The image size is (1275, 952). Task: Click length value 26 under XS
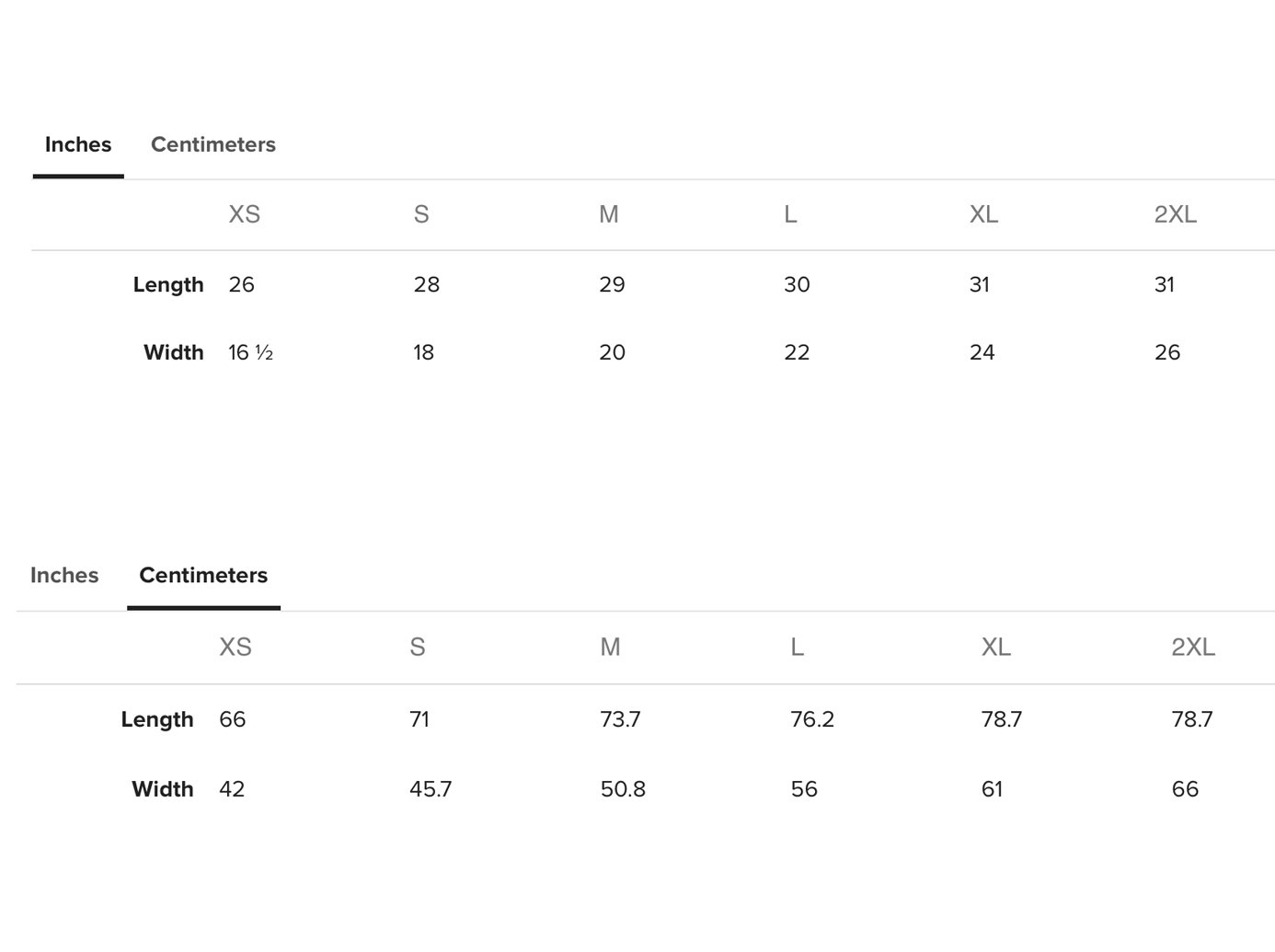pos(241,284)
